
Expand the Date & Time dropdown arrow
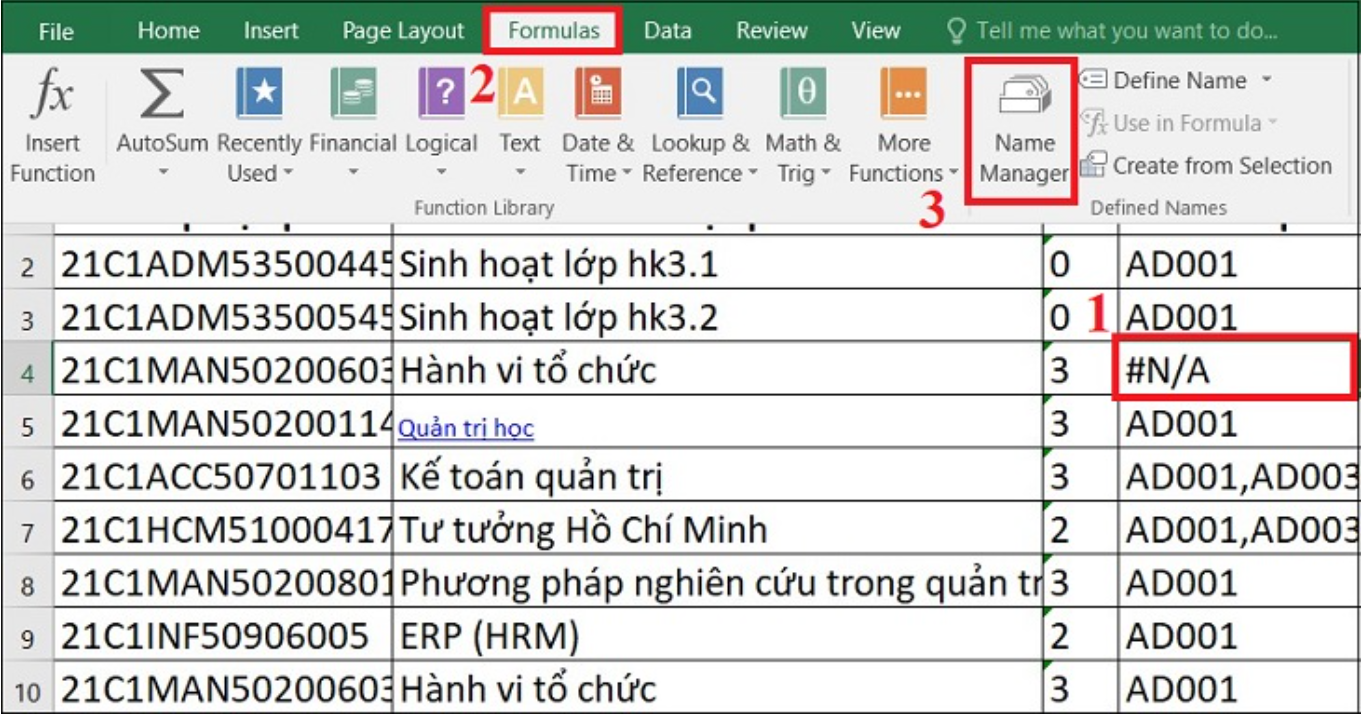(x=626, y=173)
